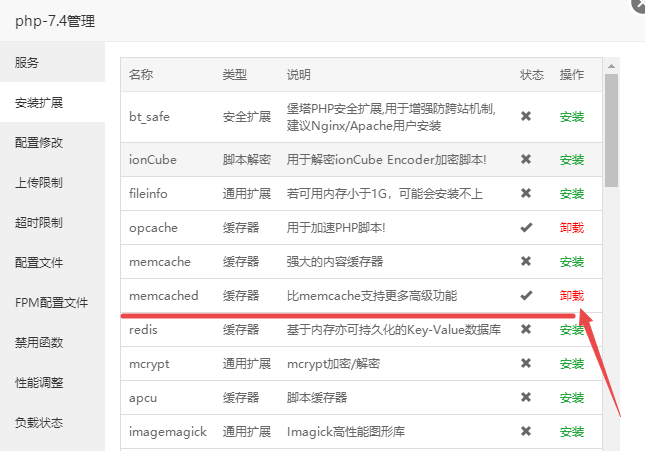View the 负载状态 tab

[x=52, y=422]
